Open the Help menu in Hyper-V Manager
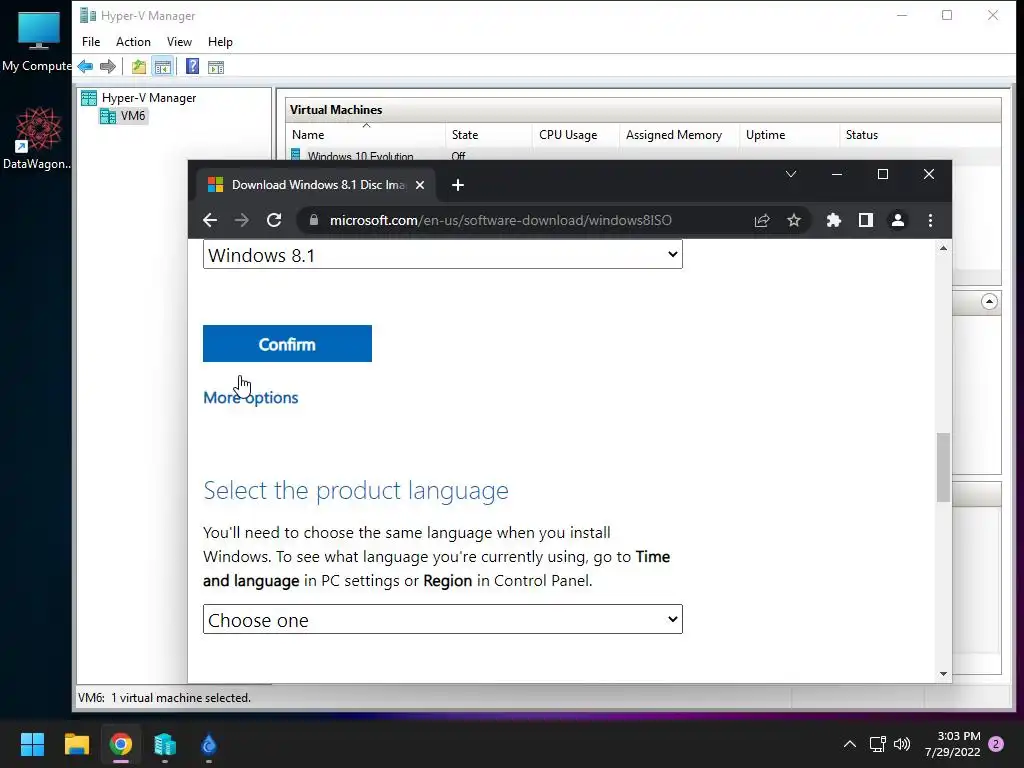This screenshot has height=768, width=1024. tap(220, 42)
